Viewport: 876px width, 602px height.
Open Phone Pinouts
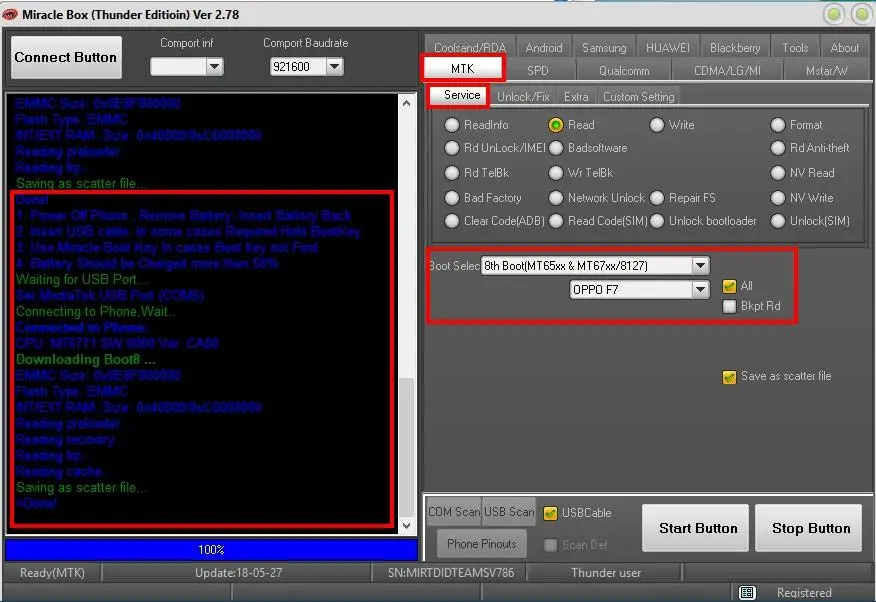pyautogui.click(x=482, y=544)
